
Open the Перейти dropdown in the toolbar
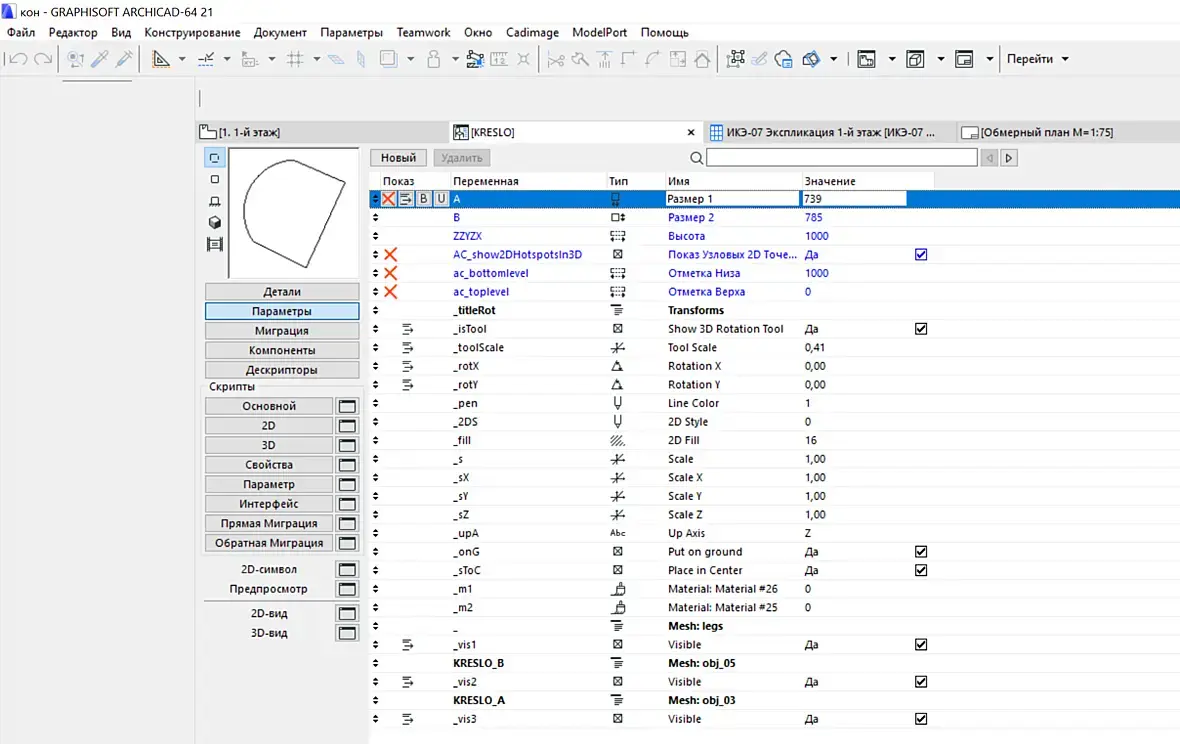point(1037,59)
